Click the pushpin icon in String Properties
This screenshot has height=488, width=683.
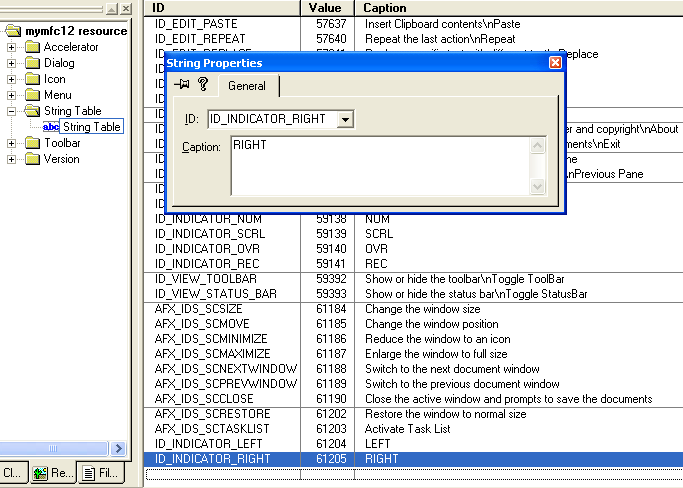[x=182, y=85]
